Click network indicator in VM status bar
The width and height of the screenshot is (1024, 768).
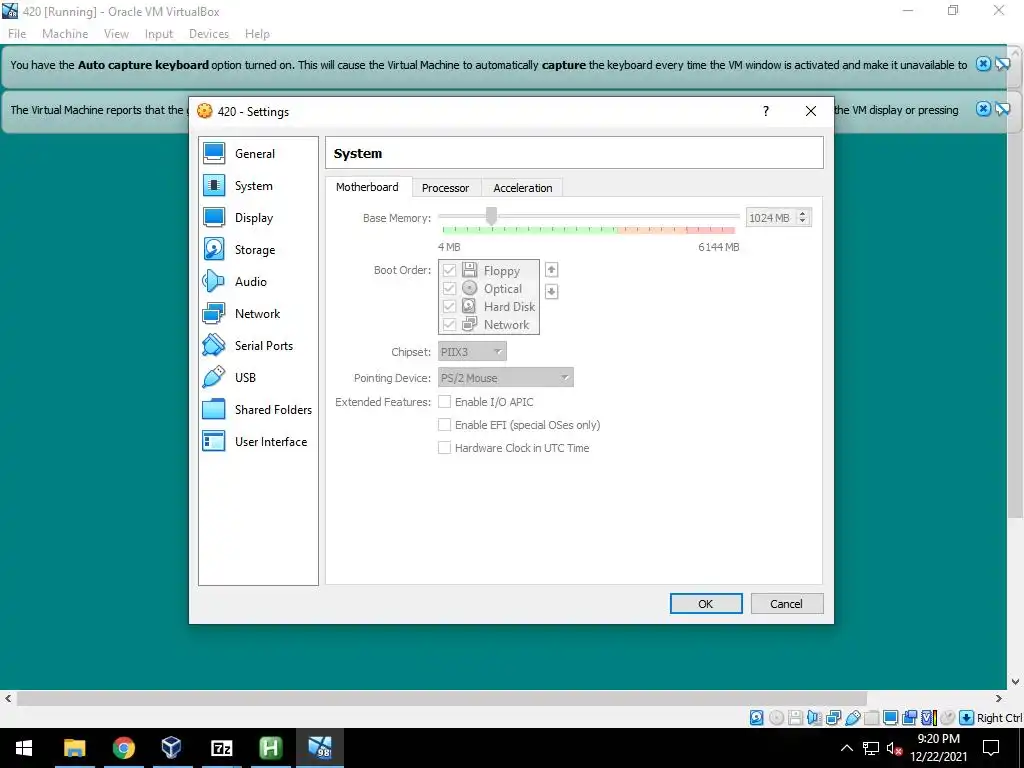pos(833,718)
